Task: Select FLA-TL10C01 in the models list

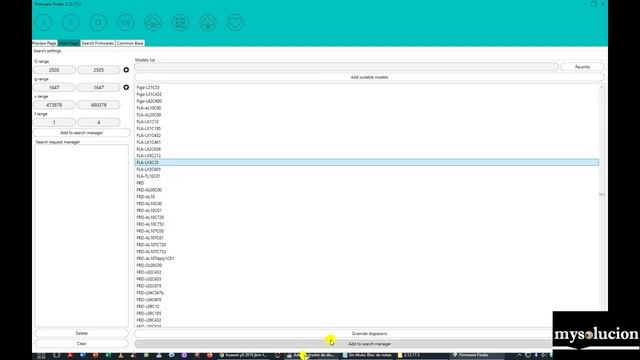Action: [149, 176]
